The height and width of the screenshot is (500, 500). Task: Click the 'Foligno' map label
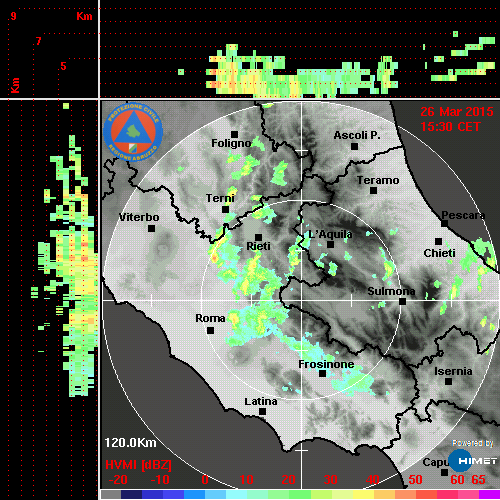click(x=231, y=143)
